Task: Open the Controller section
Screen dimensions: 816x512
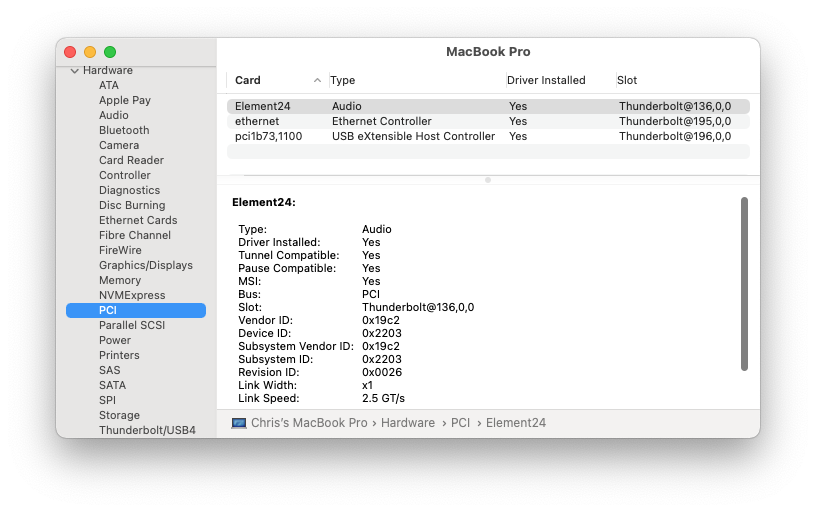Action: [x=124, y=175]
